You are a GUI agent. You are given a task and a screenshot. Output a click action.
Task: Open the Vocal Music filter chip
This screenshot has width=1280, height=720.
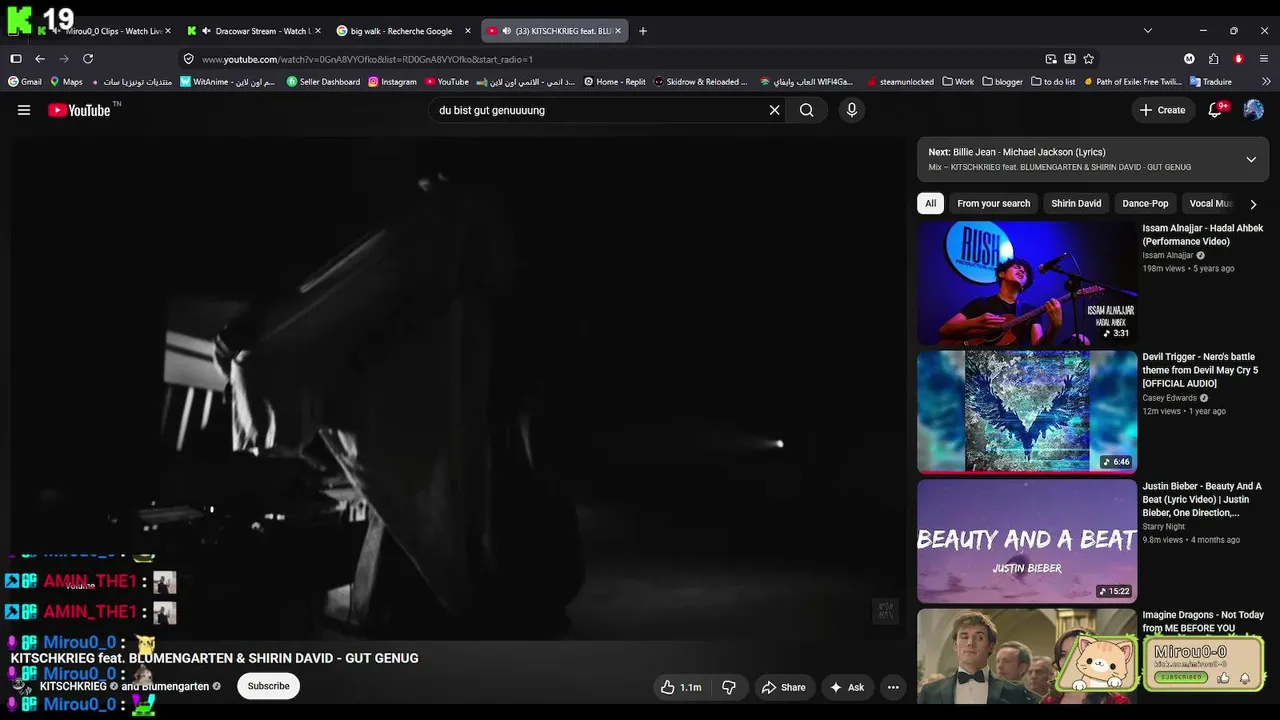[x=1210, y=203]
